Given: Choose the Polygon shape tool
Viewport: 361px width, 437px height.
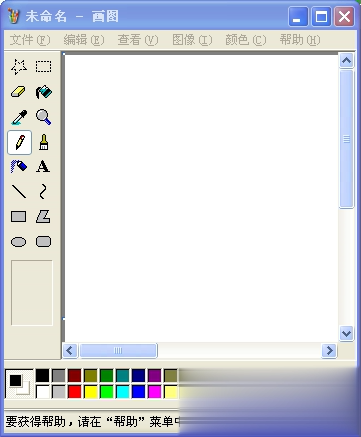Looking at the screenshot, I should [43, 217].
